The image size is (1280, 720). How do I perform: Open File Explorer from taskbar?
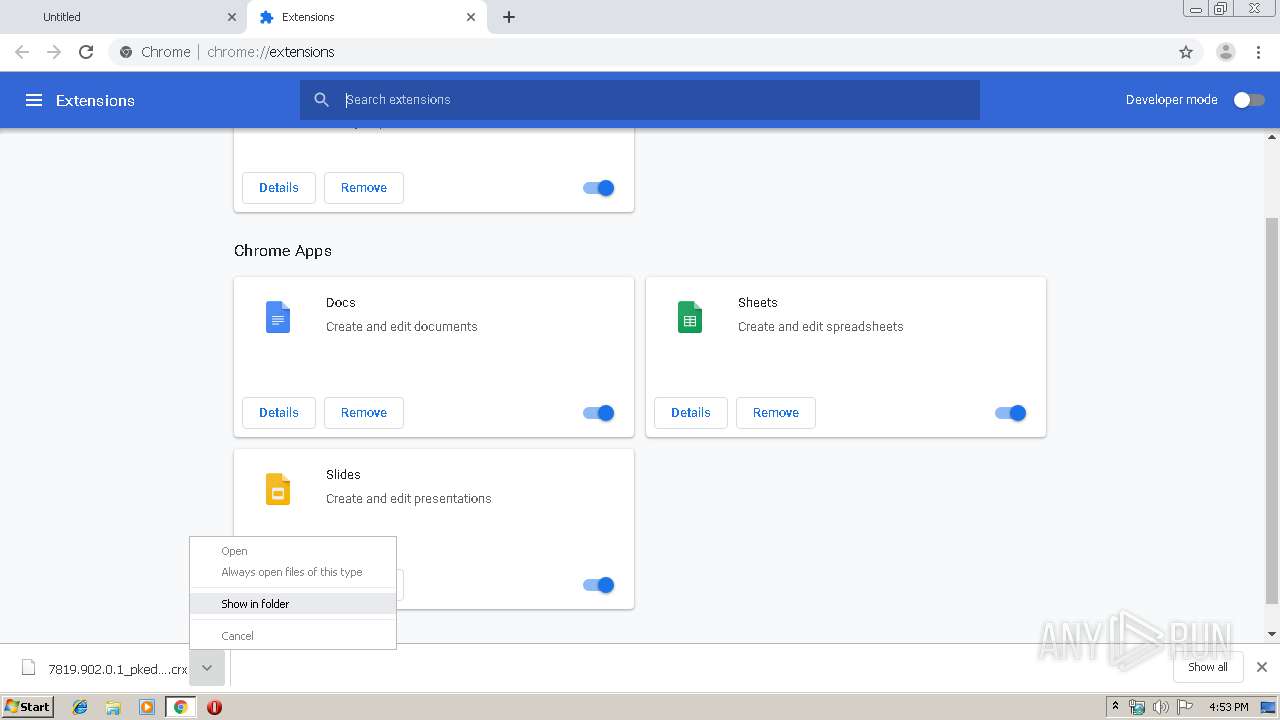(113, 707)
